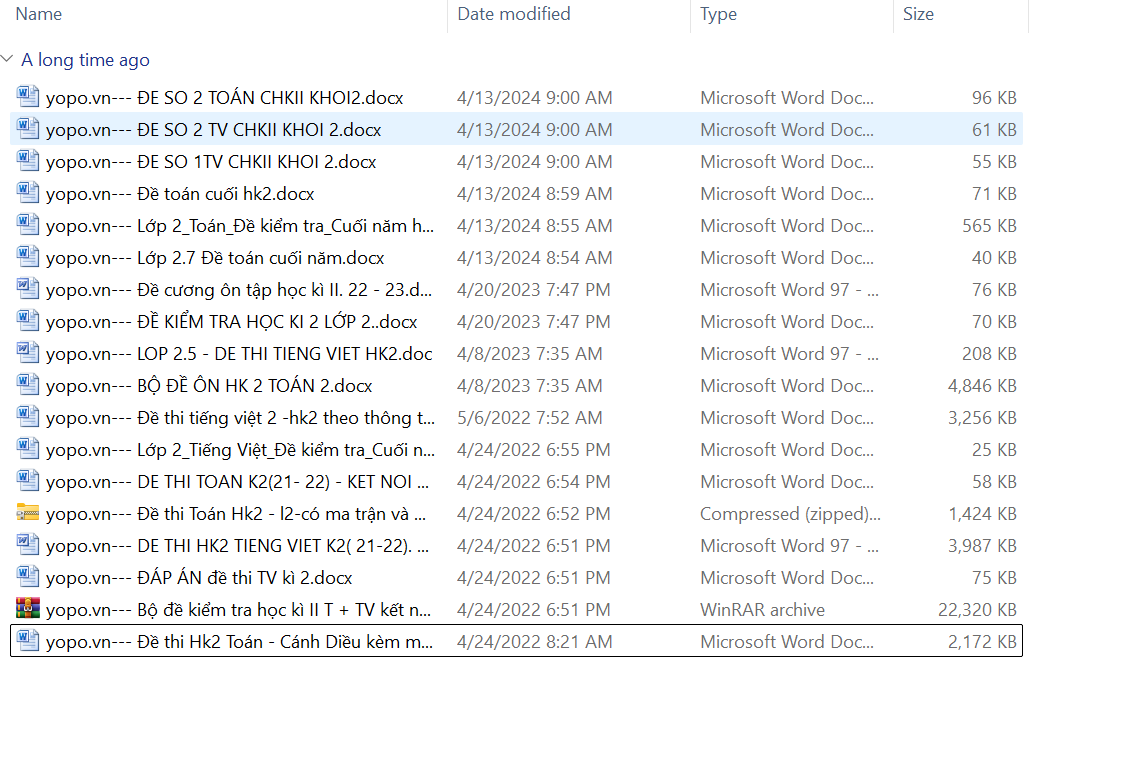Select Đề thi Hk2 Toán - Cánh Diều file
1143x767 pixels.
[x=240, y=642]
